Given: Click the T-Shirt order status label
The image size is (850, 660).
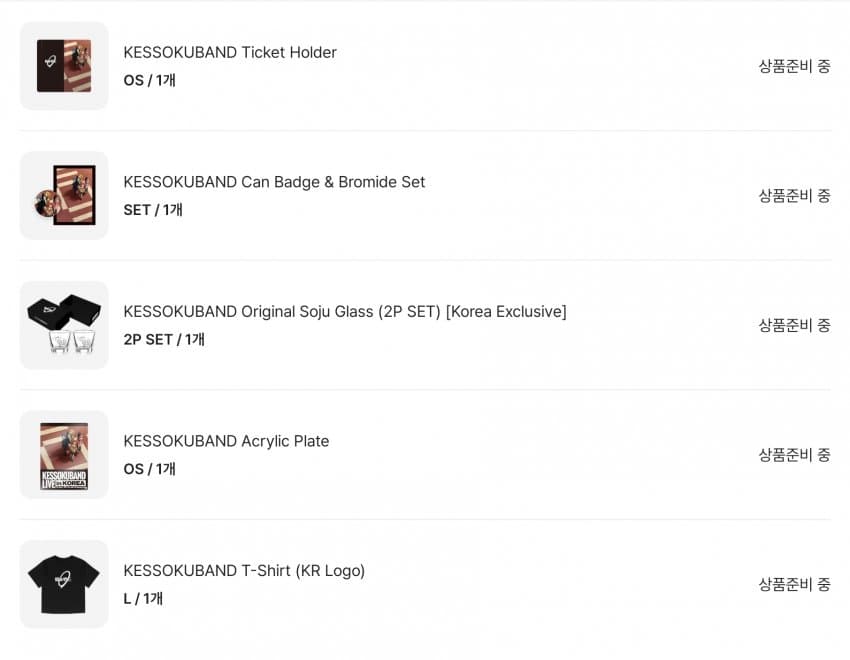Looking at the screenshot, I should click(794, 584).
